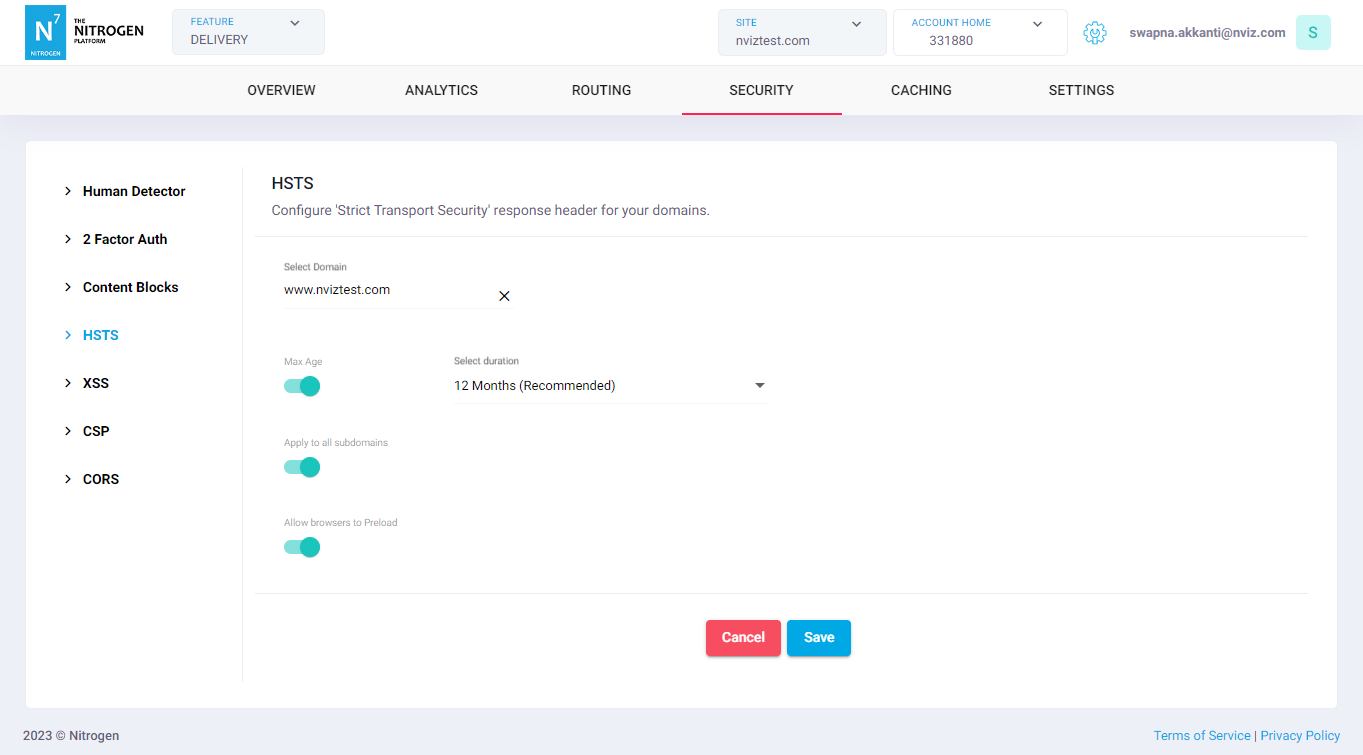The height and width of the screenshot is (755, 1363).
Task: Open the settings gear icon in header
Action: click(1095, 33)
